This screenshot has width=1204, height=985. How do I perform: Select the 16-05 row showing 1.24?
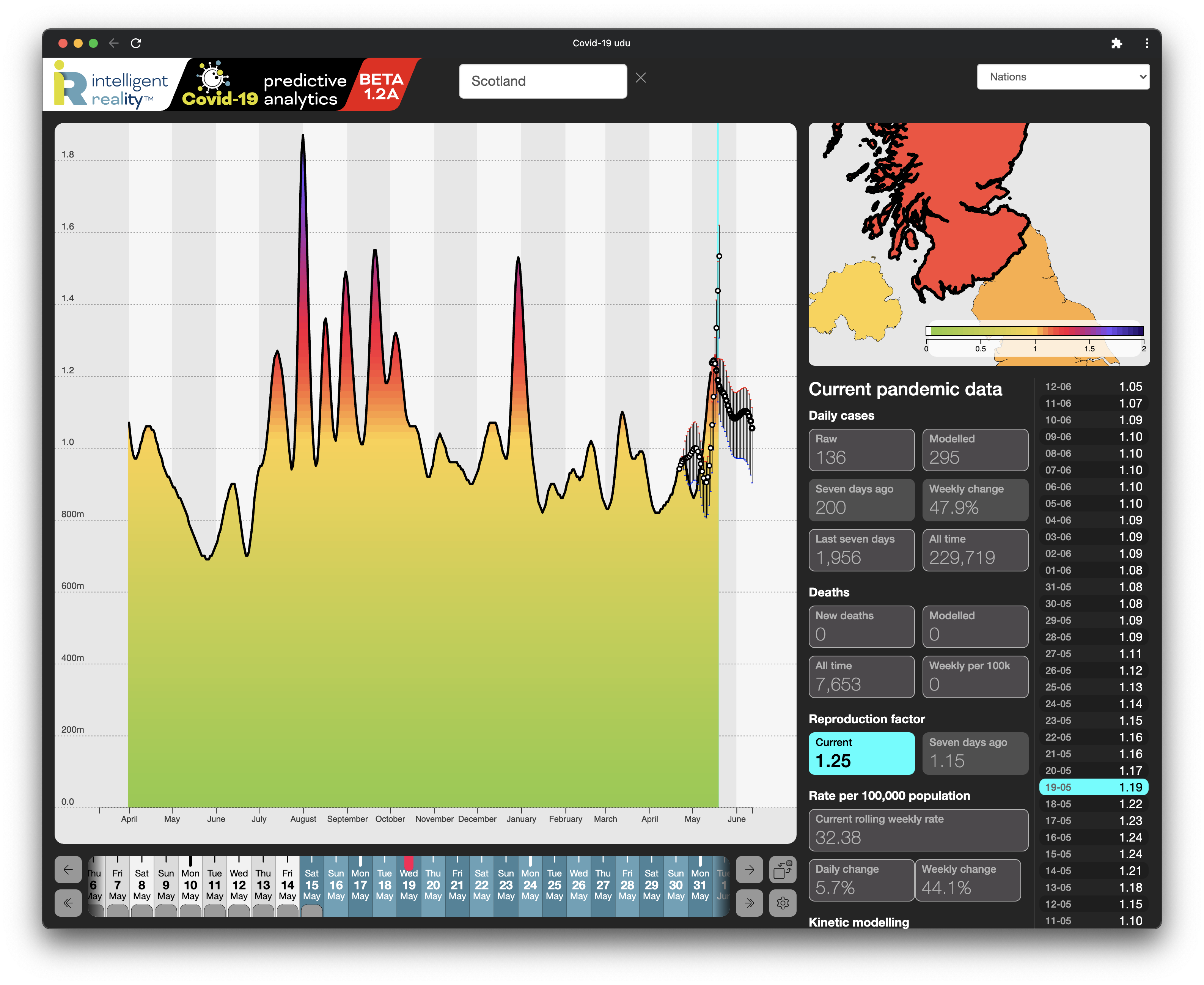(1093, 837)
